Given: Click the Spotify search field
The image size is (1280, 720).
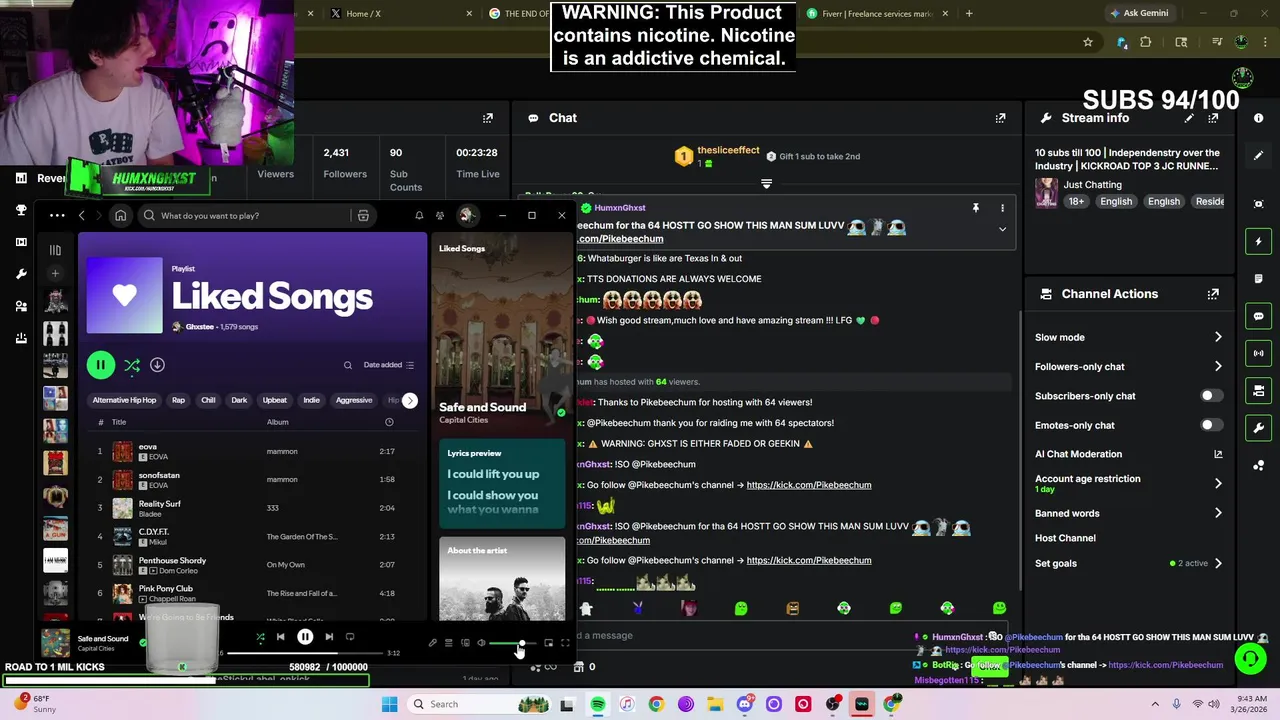Looking at the screenshot, I should click(x=255, y=216).
